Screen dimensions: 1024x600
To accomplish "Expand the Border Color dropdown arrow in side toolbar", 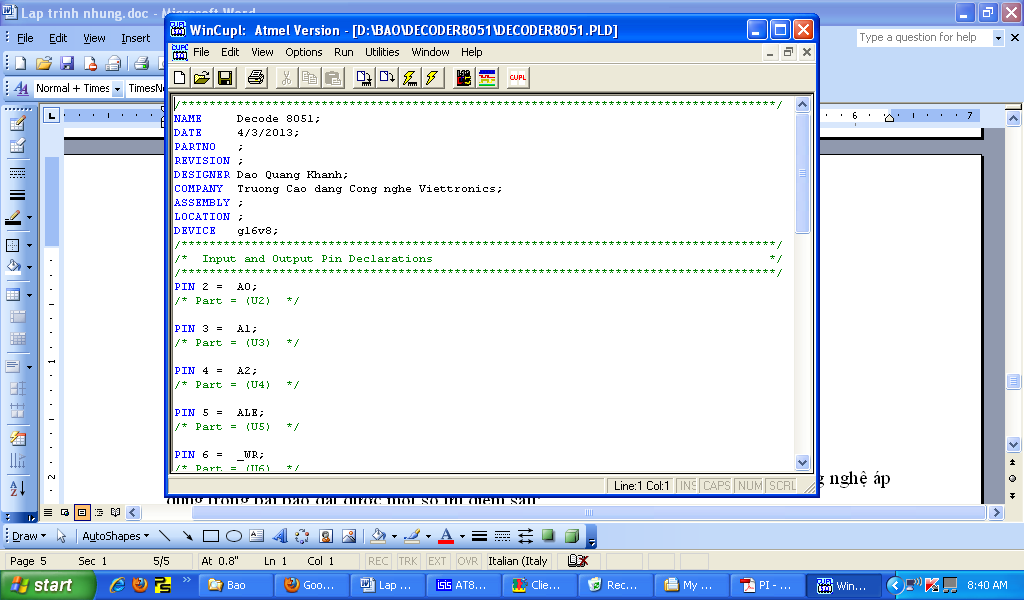I will pos(29,217).
